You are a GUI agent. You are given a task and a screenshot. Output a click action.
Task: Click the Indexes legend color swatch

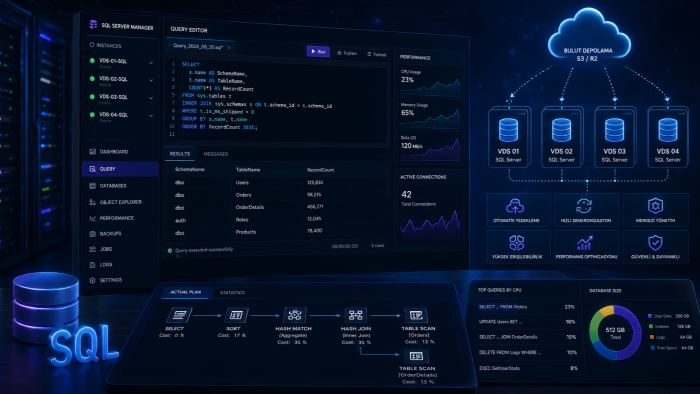651,327
